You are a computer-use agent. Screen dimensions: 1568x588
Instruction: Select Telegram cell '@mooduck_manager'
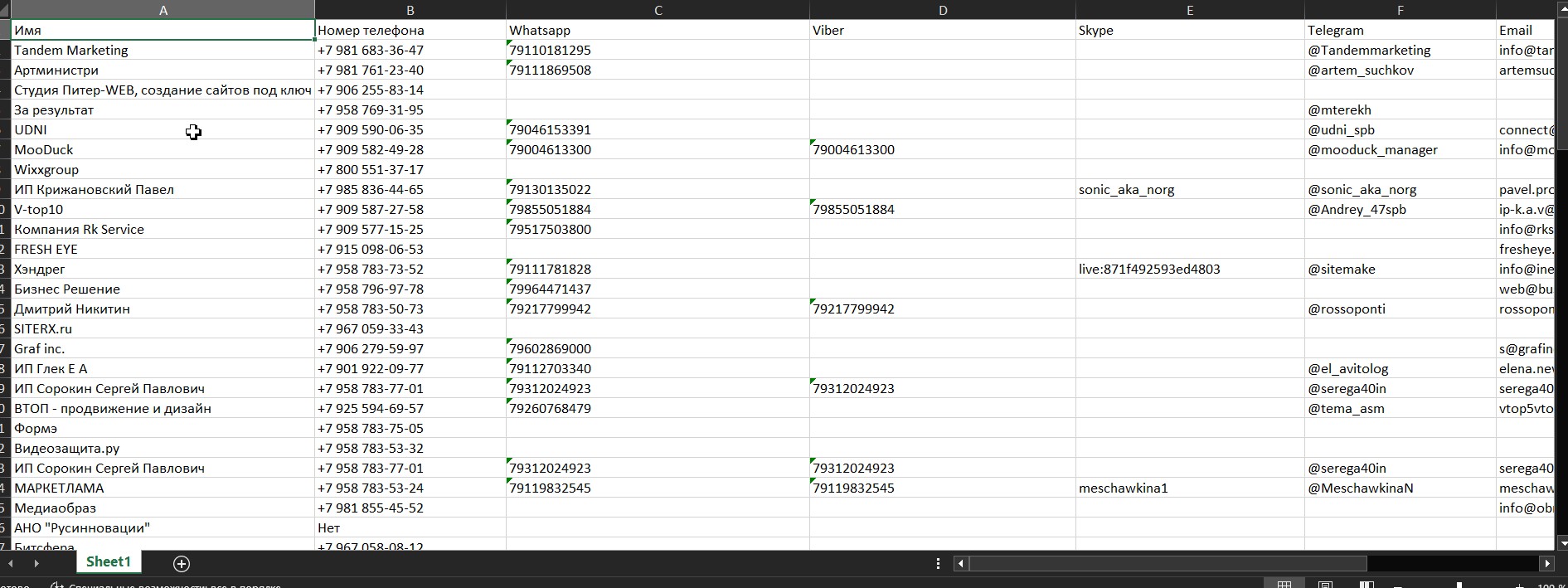pos(1401,149)
